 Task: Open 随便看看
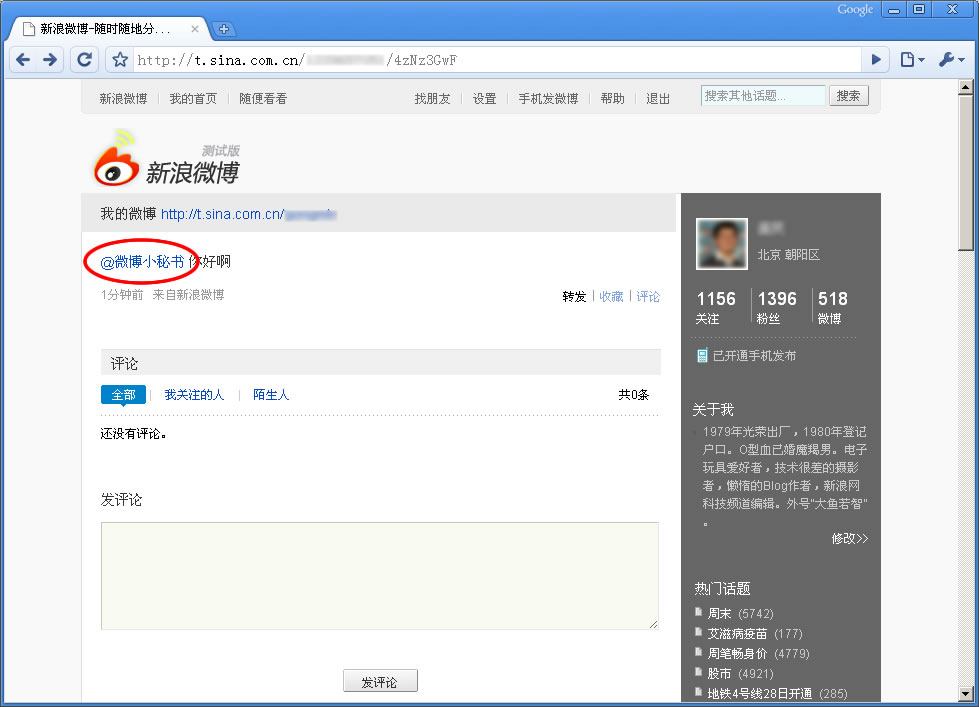tap(263, 99)
